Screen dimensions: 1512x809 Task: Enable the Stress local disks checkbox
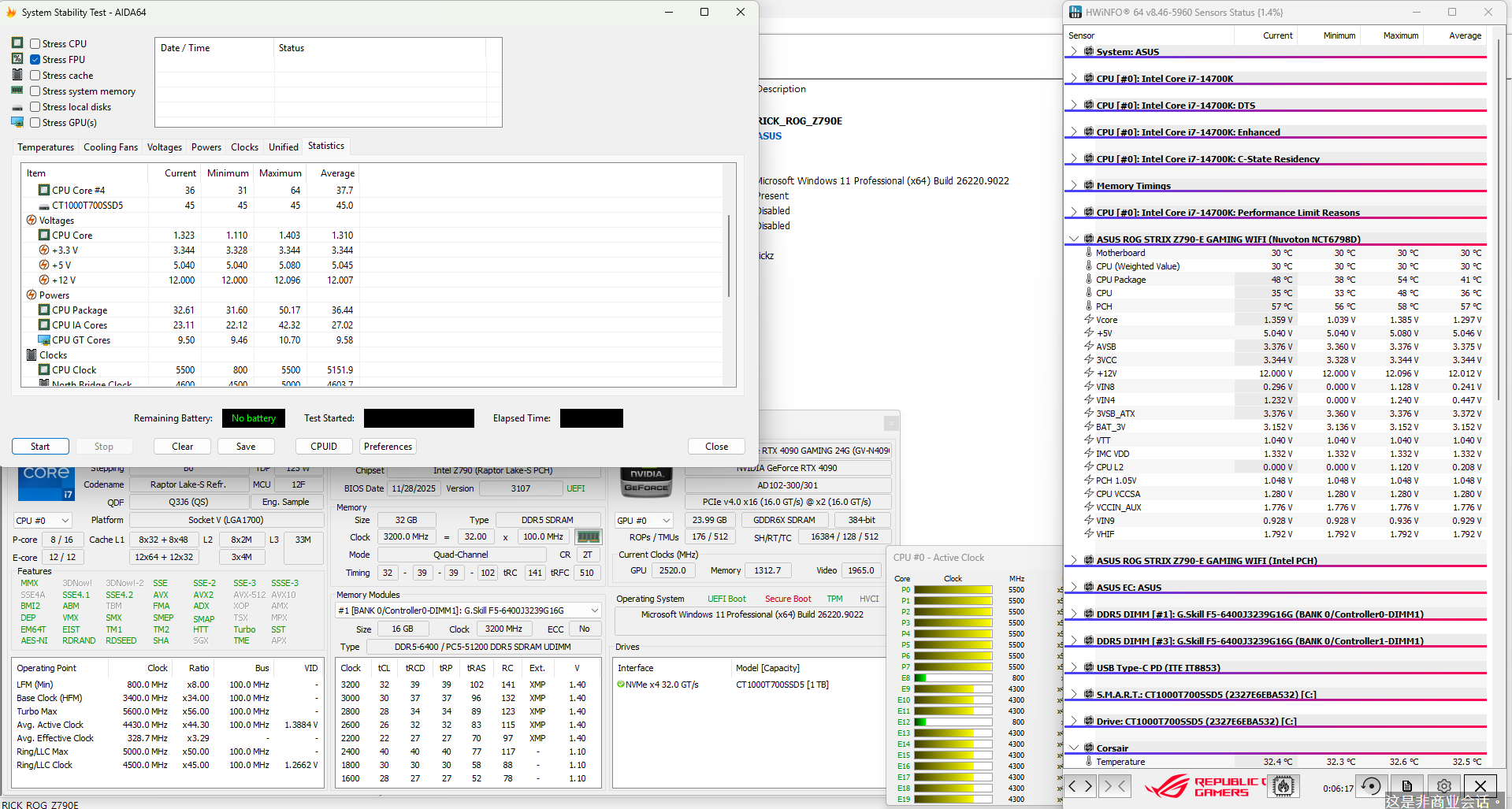click(x=35, y=107)
